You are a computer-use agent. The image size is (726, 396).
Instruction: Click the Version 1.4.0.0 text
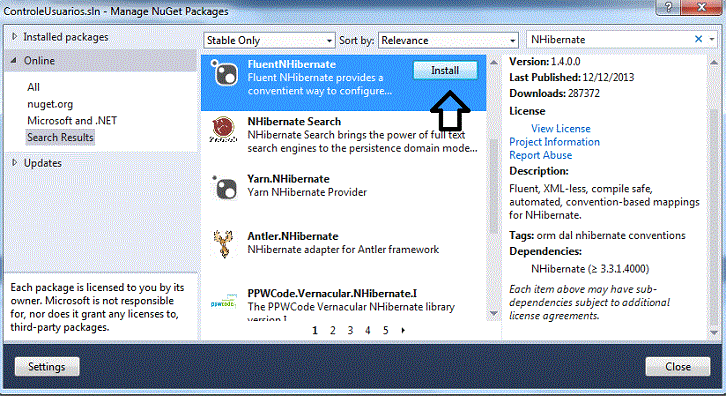click(544, 62)
